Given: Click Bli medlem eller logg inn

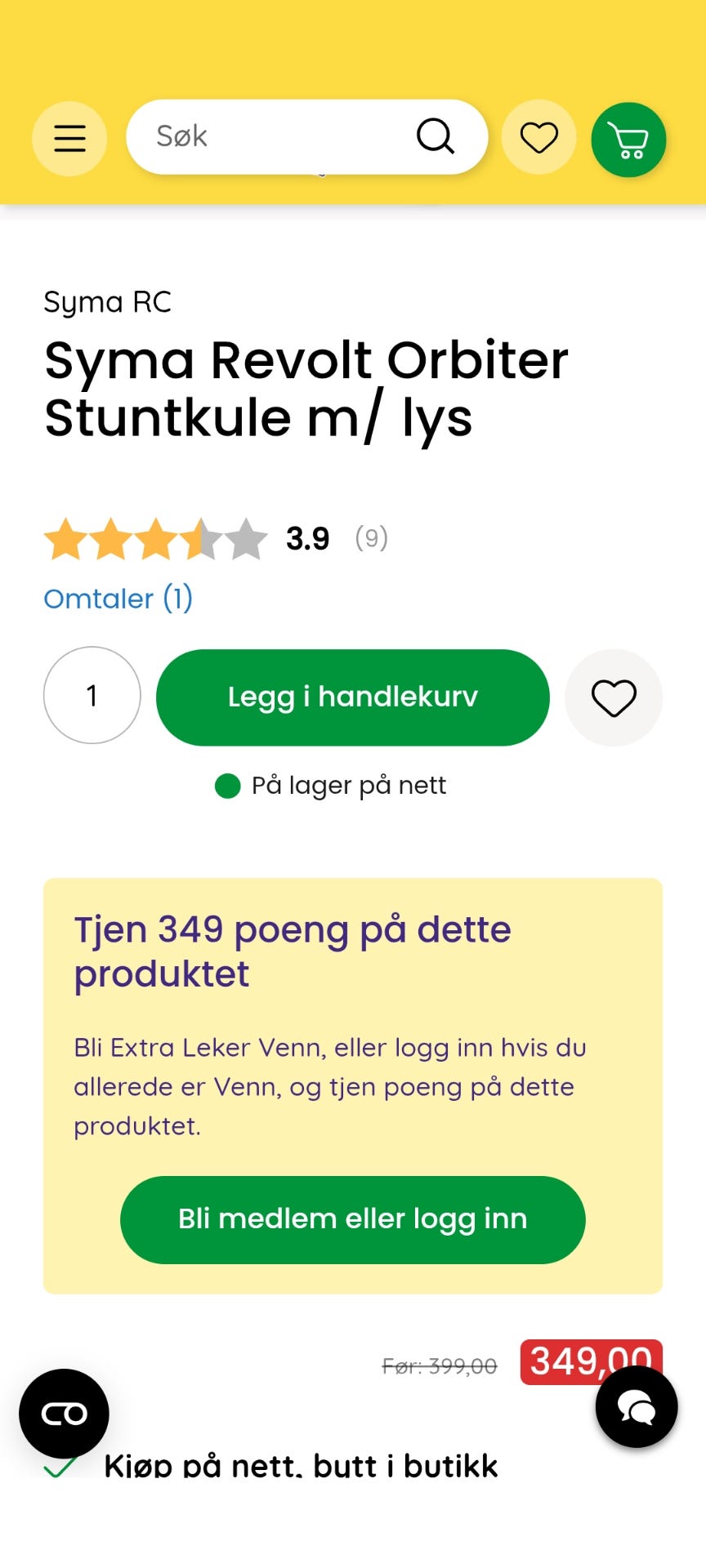Looking at the screenshot, I should (x=353, y=1220).
